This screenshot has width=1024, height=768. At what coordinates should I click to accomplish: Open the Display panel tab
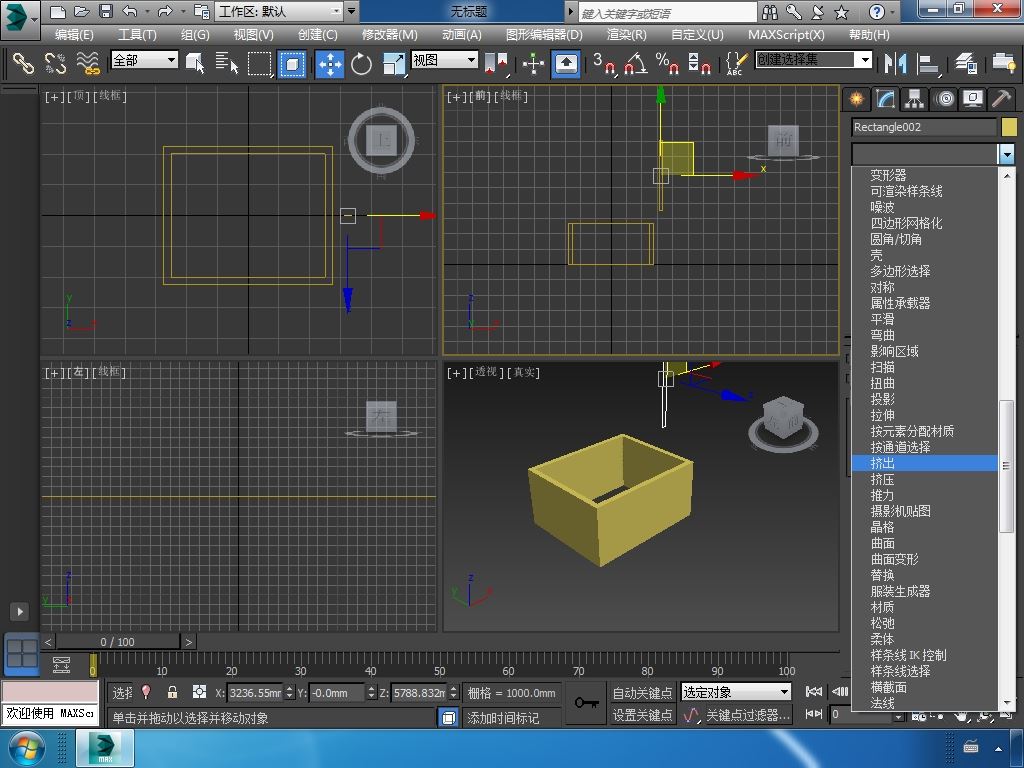(x=973, y=99)
